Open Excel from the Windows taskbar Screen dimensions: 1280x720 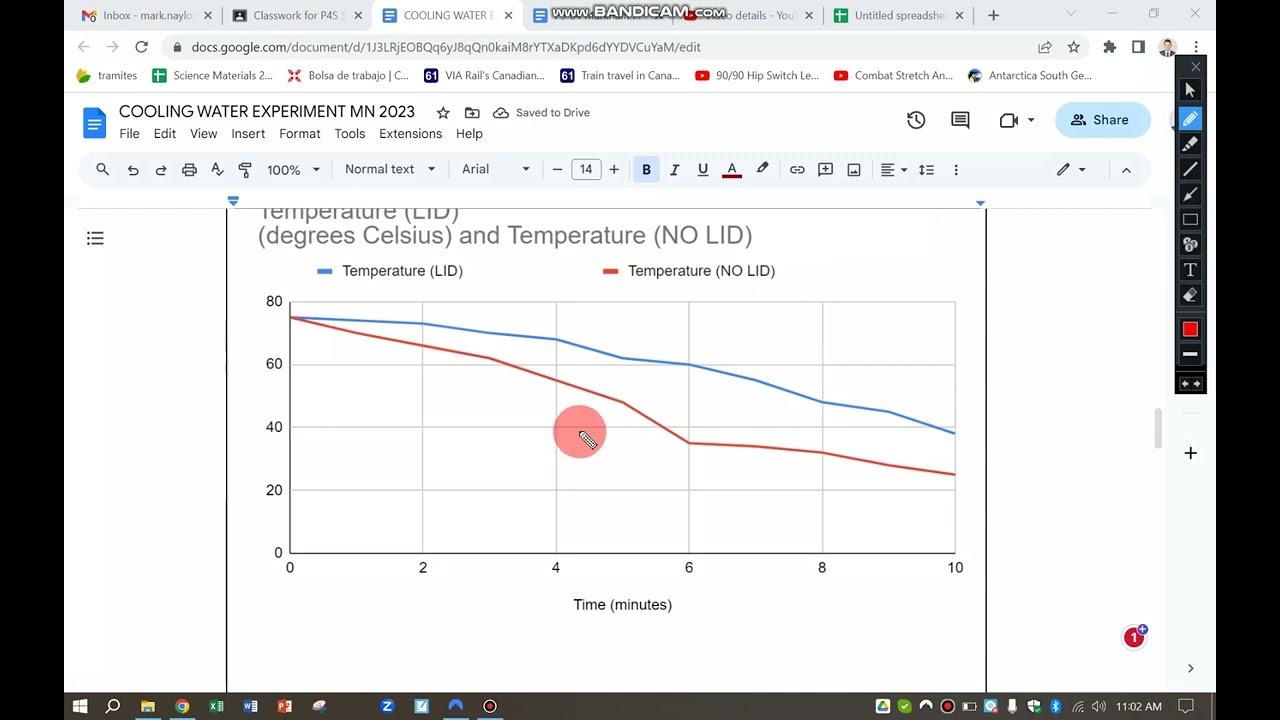216,706
